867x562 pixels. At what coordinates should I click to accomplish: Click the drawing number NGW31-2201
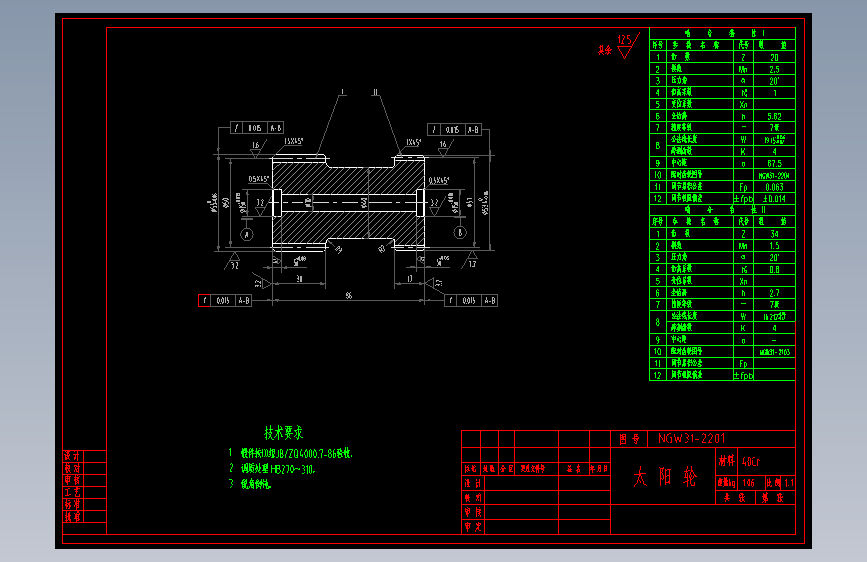691,439
